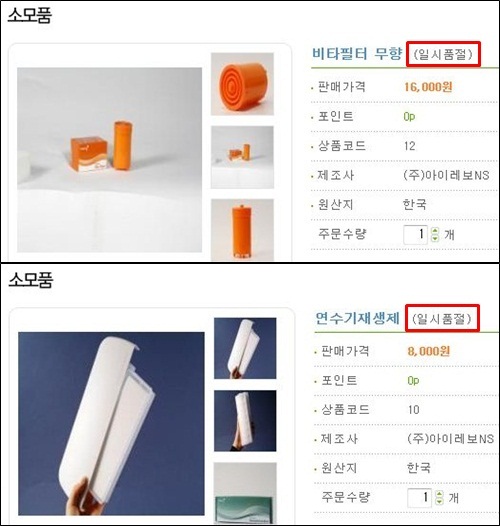The image size is (500, 526).
Task: Select the upright orange filter thumbnail
Action: 242,230
